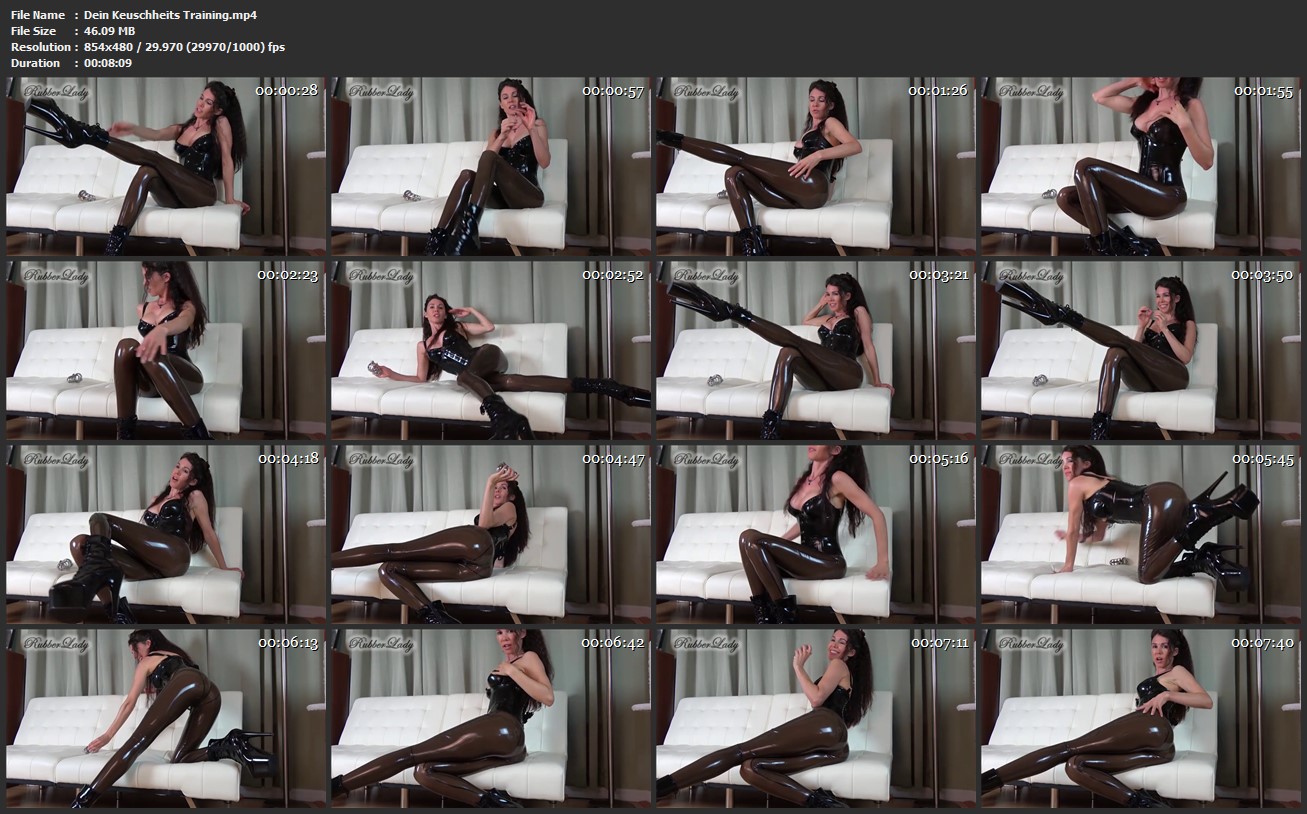Open the thumbnail timestamped 00:07:11

816,718
